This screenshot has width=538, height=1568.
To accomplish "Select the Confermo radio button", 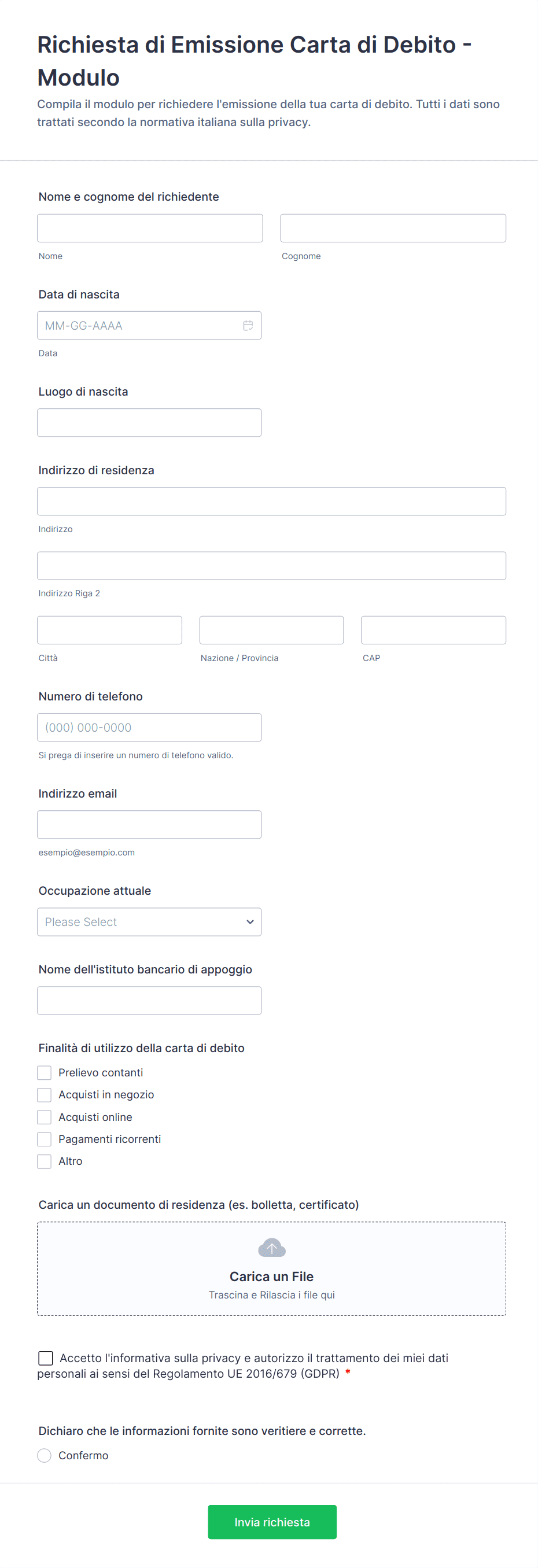I will (x=45, y=1455).
